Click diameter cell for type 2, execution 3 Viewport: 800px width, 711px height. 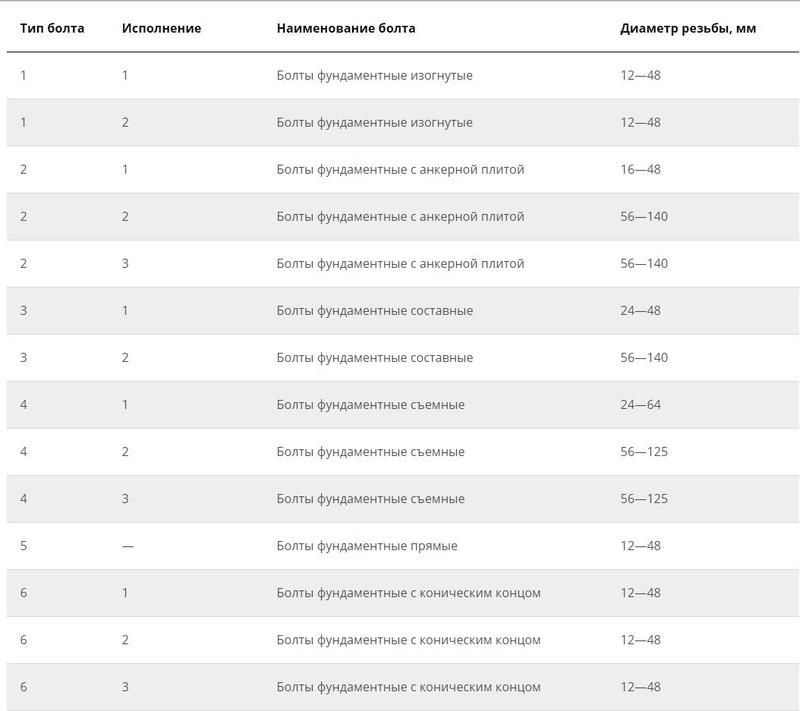[643, 264]
